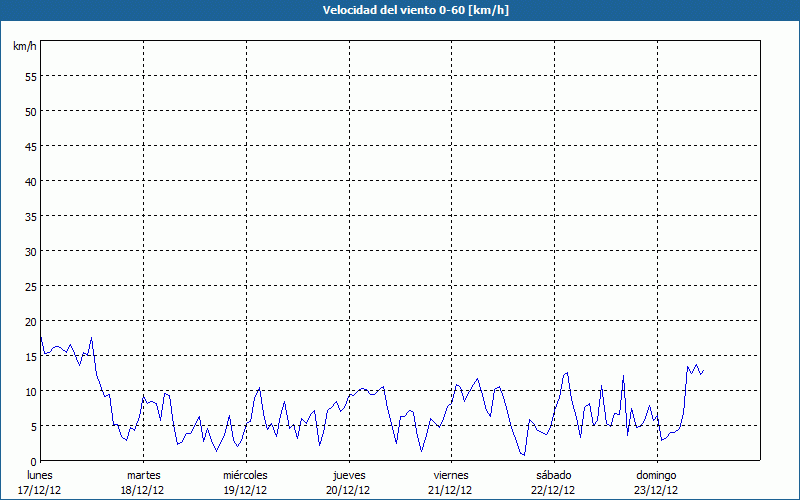Select the 25 tick label on the y-axis
Viewport: 800px width, 500px height.
click(x=30, y=286)
